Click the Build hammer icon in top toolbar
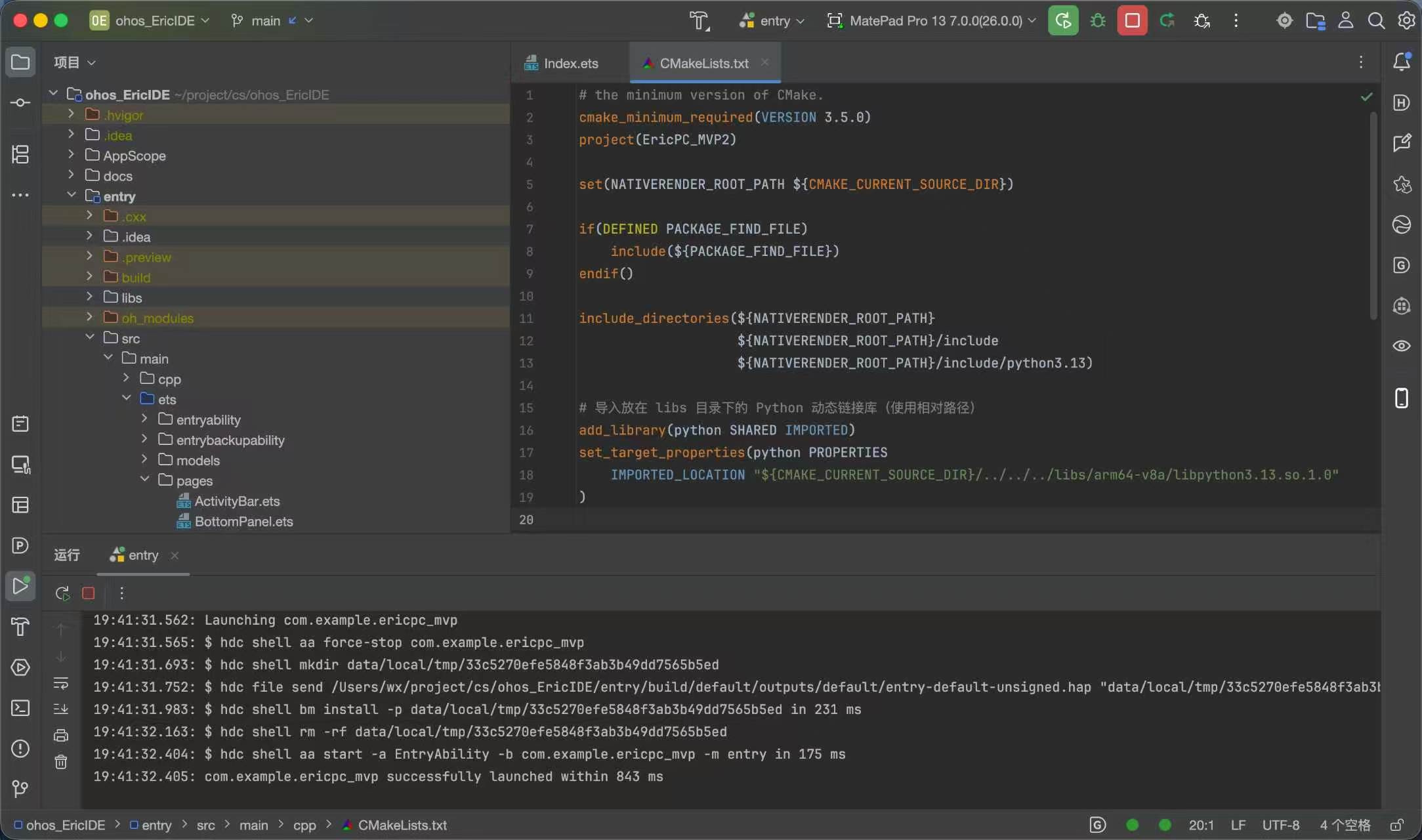1422x840 pixels. 700,21
